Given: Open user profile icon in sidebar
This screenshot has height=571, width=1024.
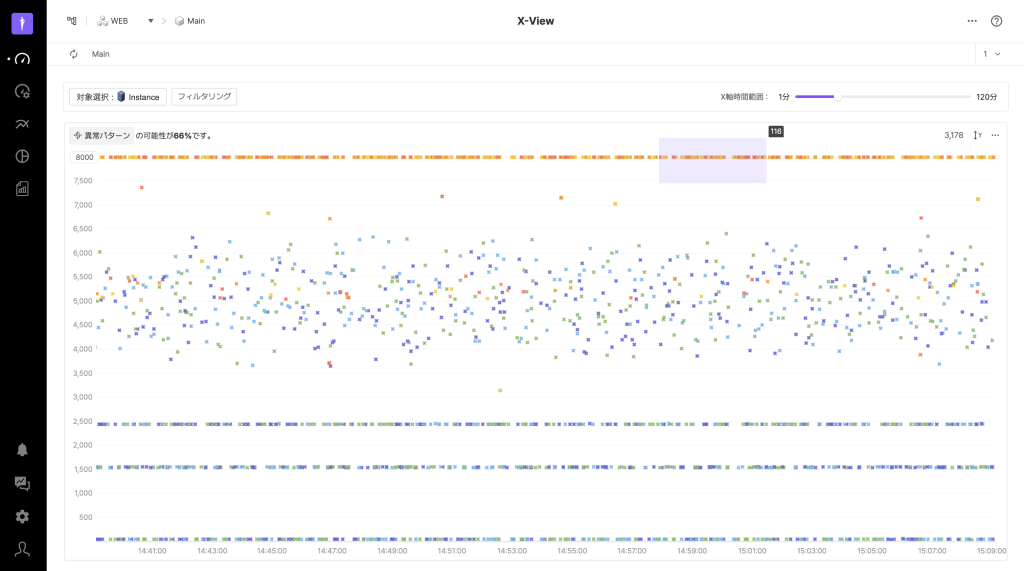Looking at the screenshot, I should coord(22,549).
